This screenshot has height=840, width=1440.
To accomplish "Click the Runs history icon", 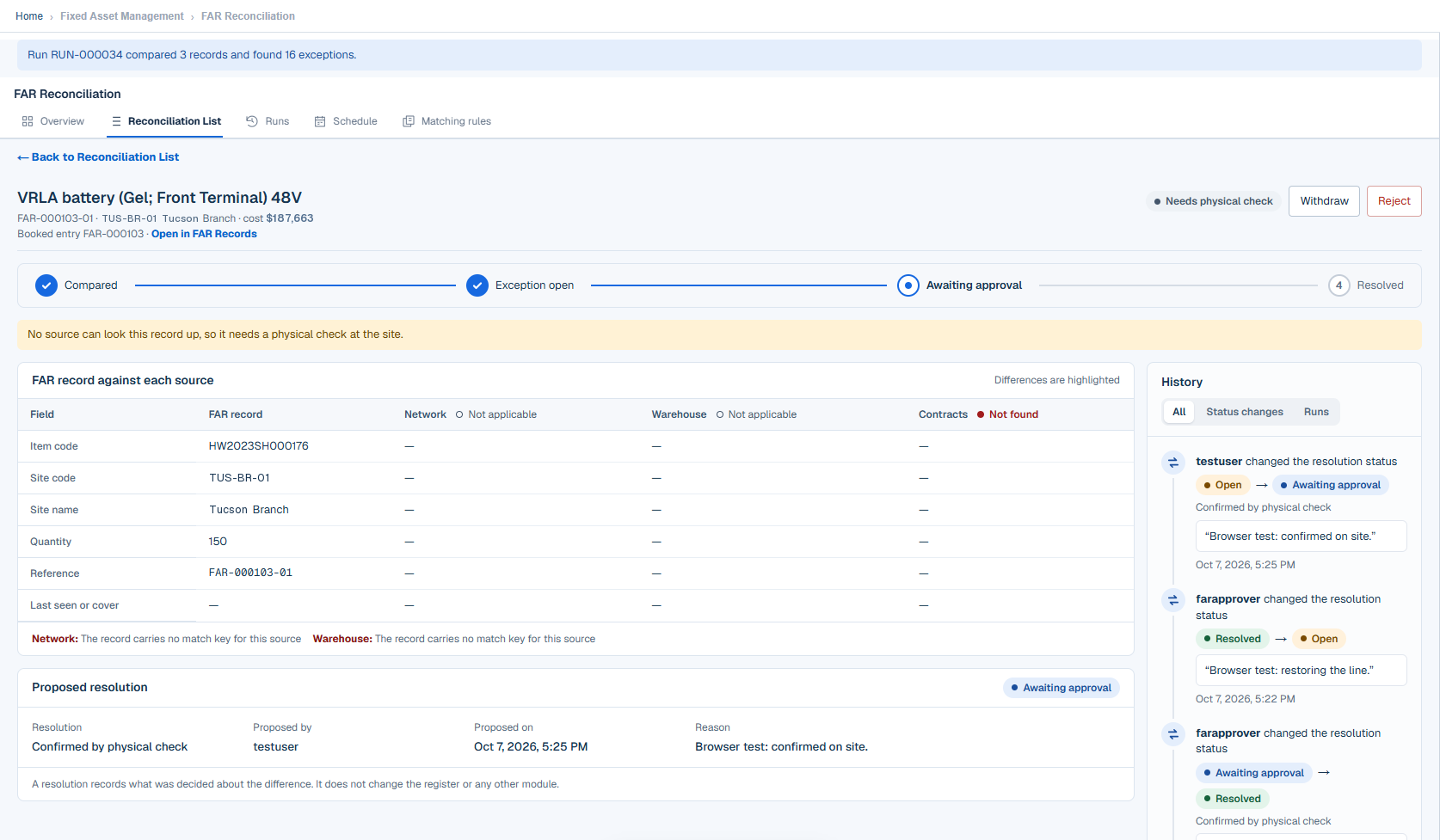I will pyautogui.click(x=252, y=121).
